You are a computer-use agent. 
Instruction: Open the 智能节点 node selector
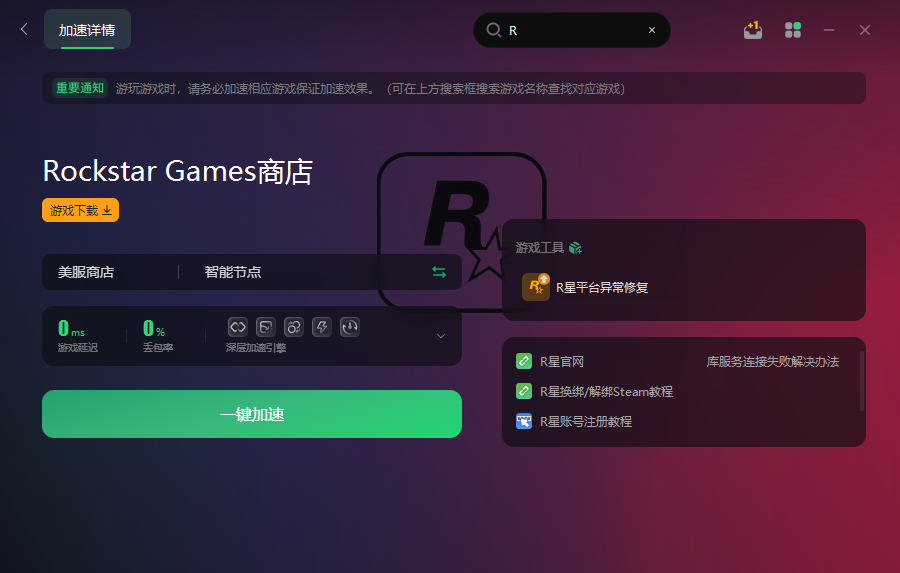tap(233, 272)
